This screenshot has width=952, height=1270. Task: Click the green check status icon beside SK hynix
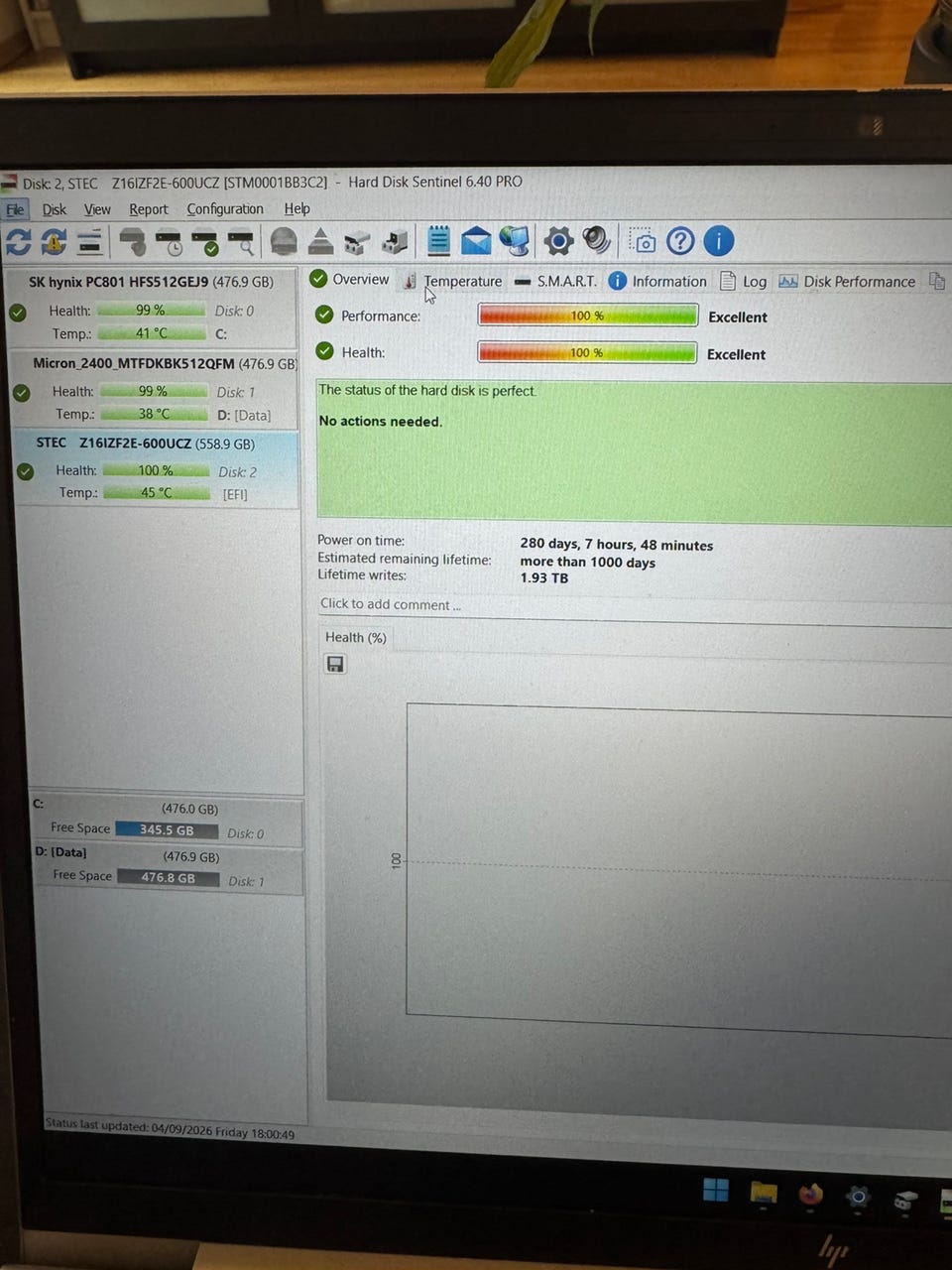18,314
